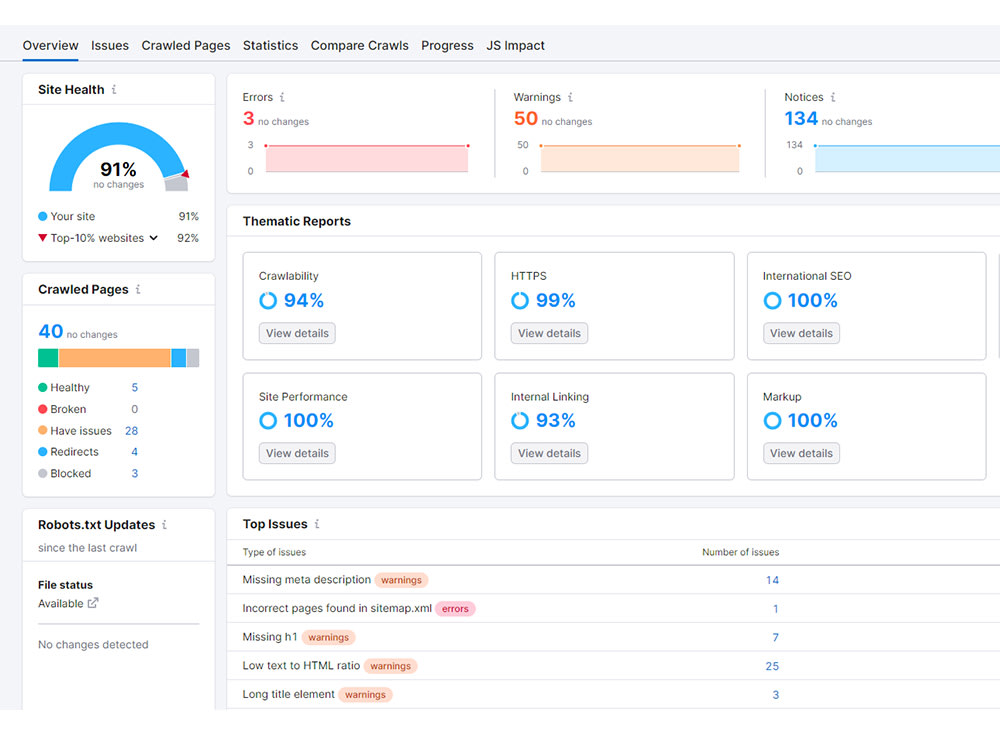
Task: Go to the Statistics tab
Action: pos(270,45)
